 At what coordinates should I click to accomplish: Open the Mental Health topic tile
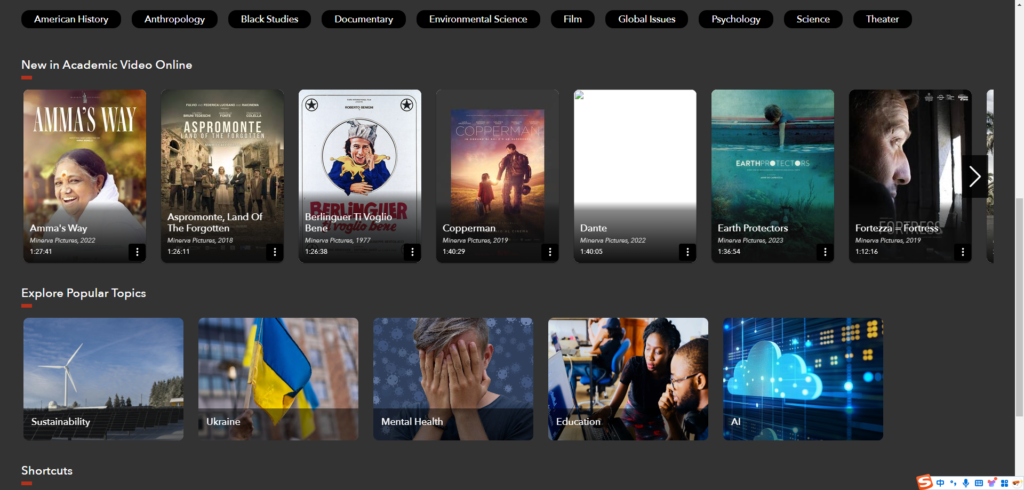(453, 379)
